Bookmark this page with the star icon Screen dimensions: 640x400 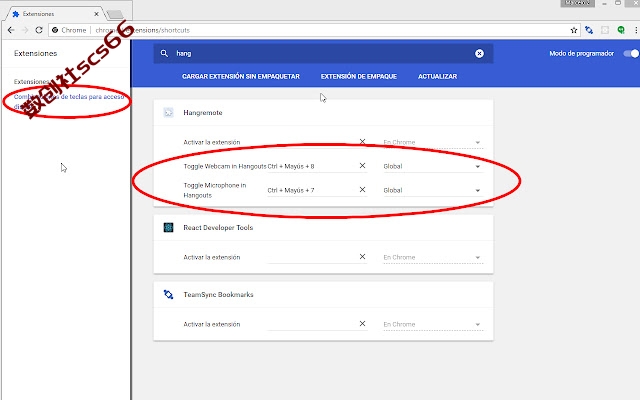pyautogui.click(x=574, y=30)
